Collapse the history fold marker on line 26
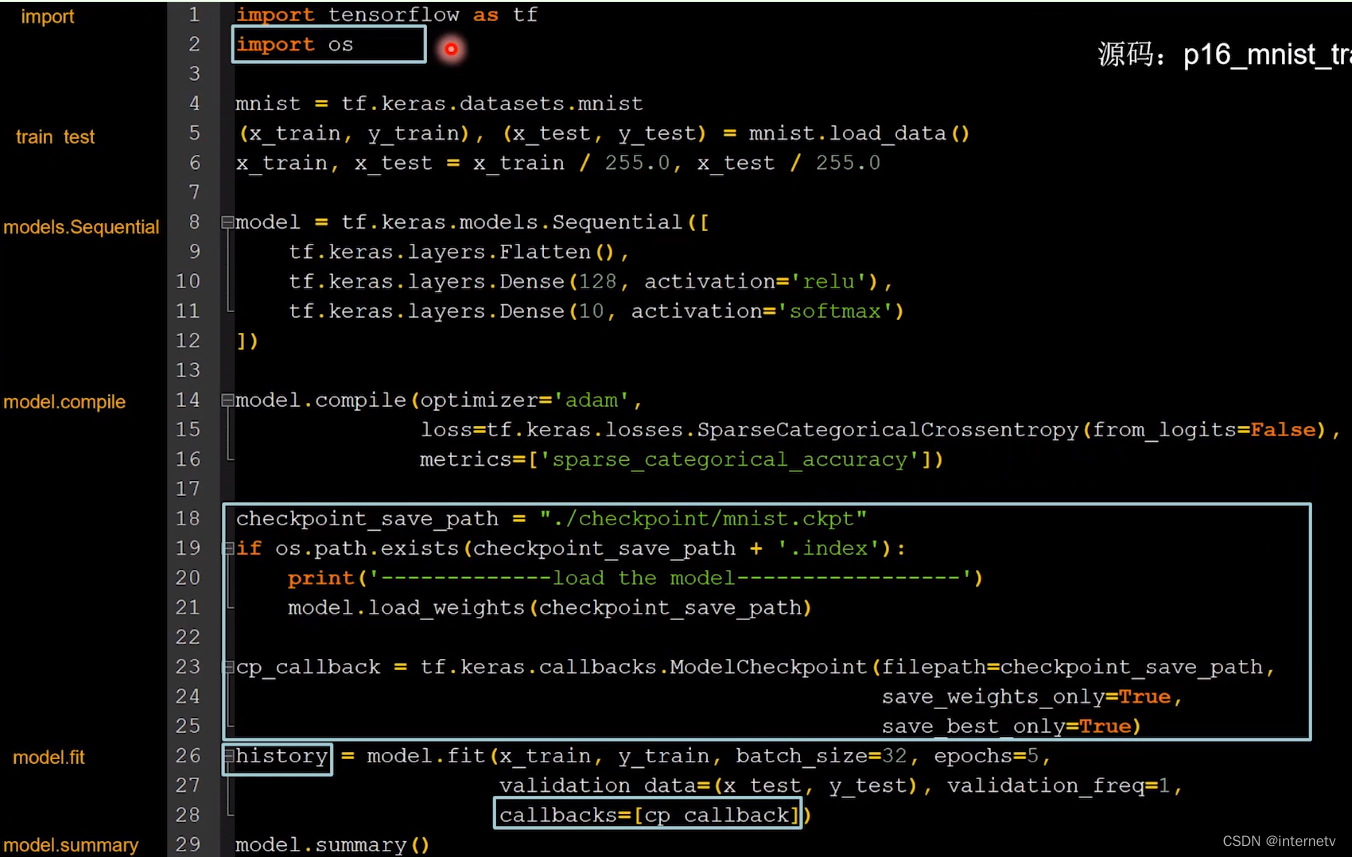 228,756
